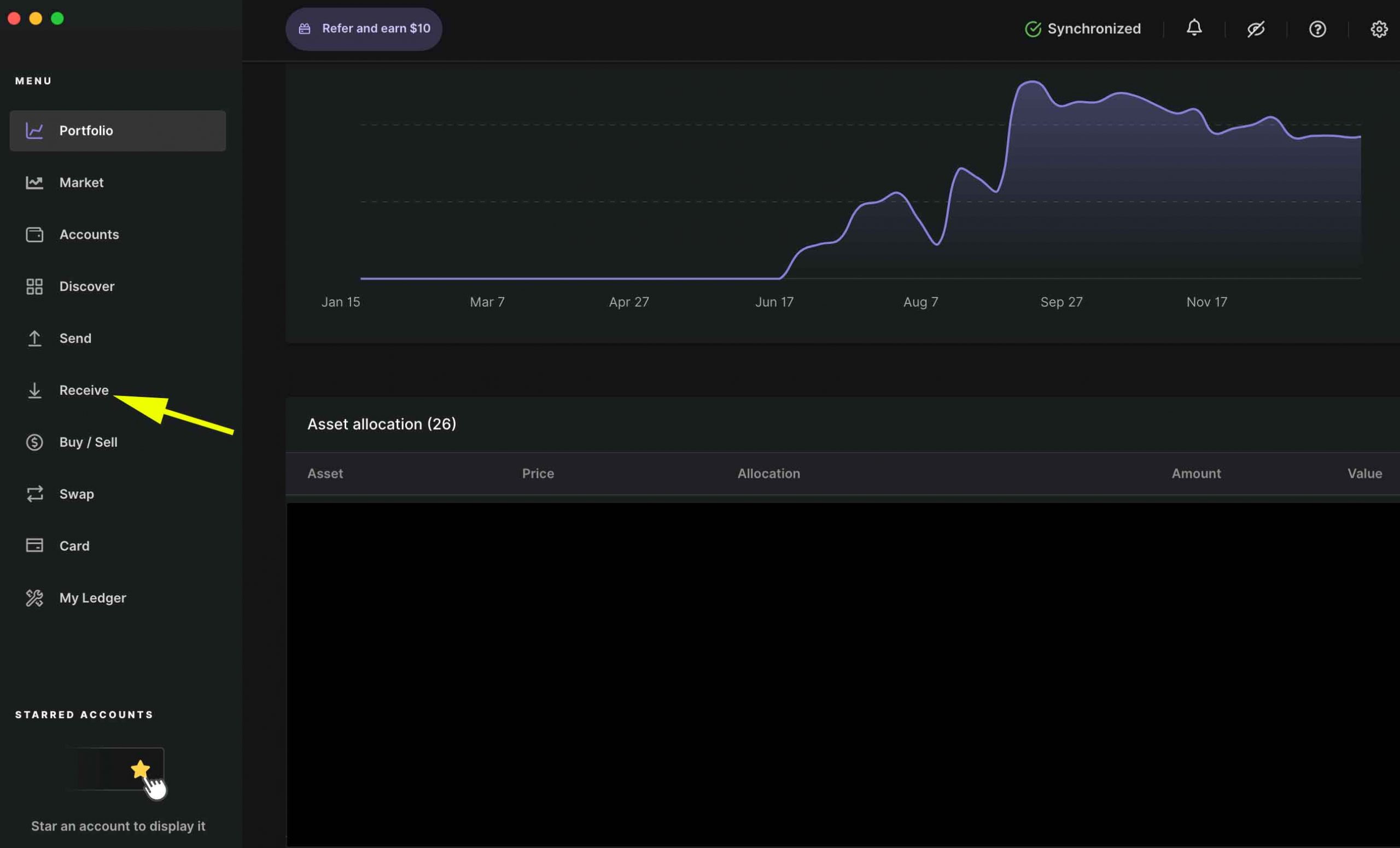Click the star account icon to favorite
Image resolution: width=1400 pixels, height=848 pixels.
tap(140, 770)
